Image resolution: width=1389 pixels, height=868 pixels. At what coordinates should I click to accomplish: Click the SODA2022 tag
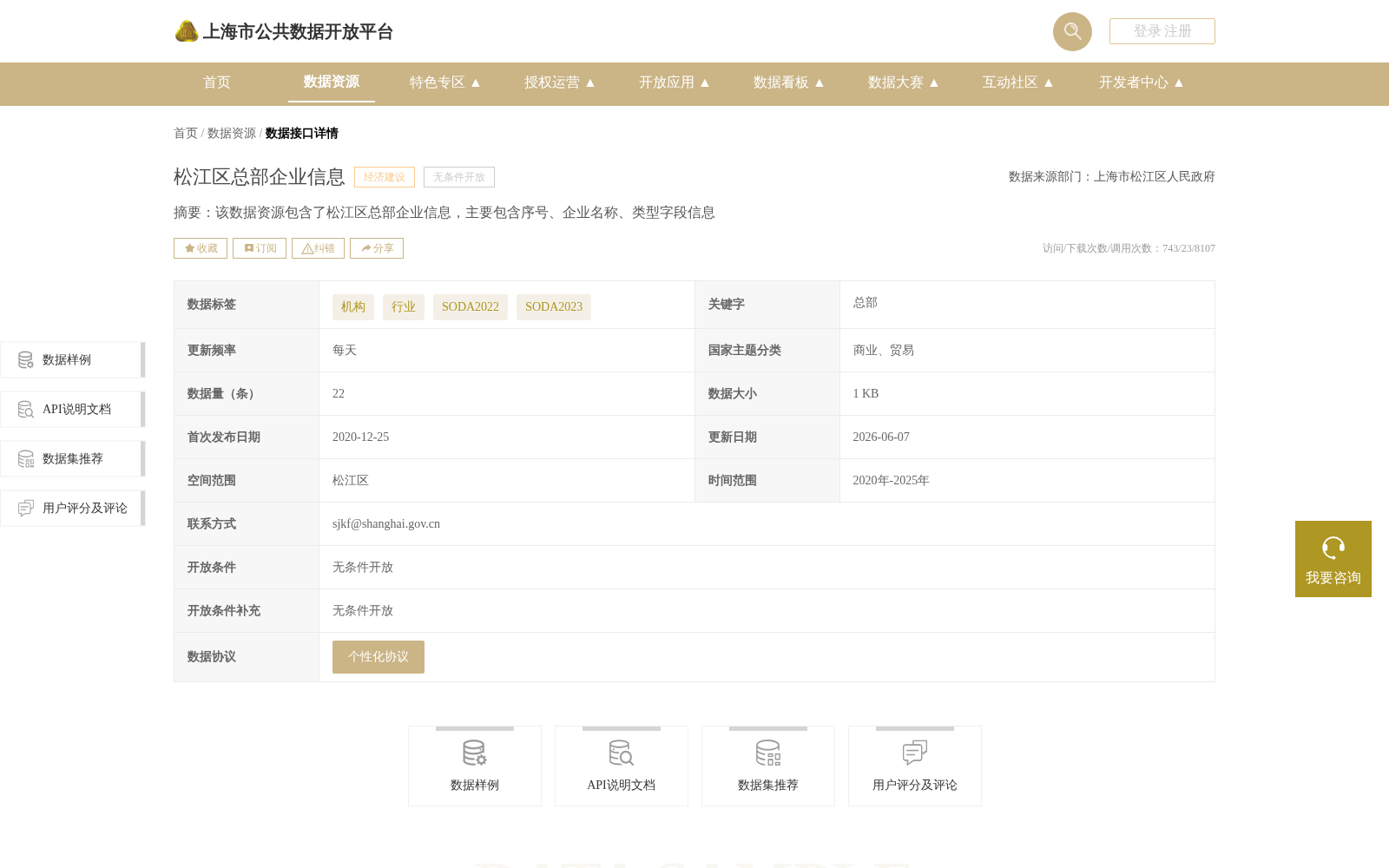tap(471, 307)
